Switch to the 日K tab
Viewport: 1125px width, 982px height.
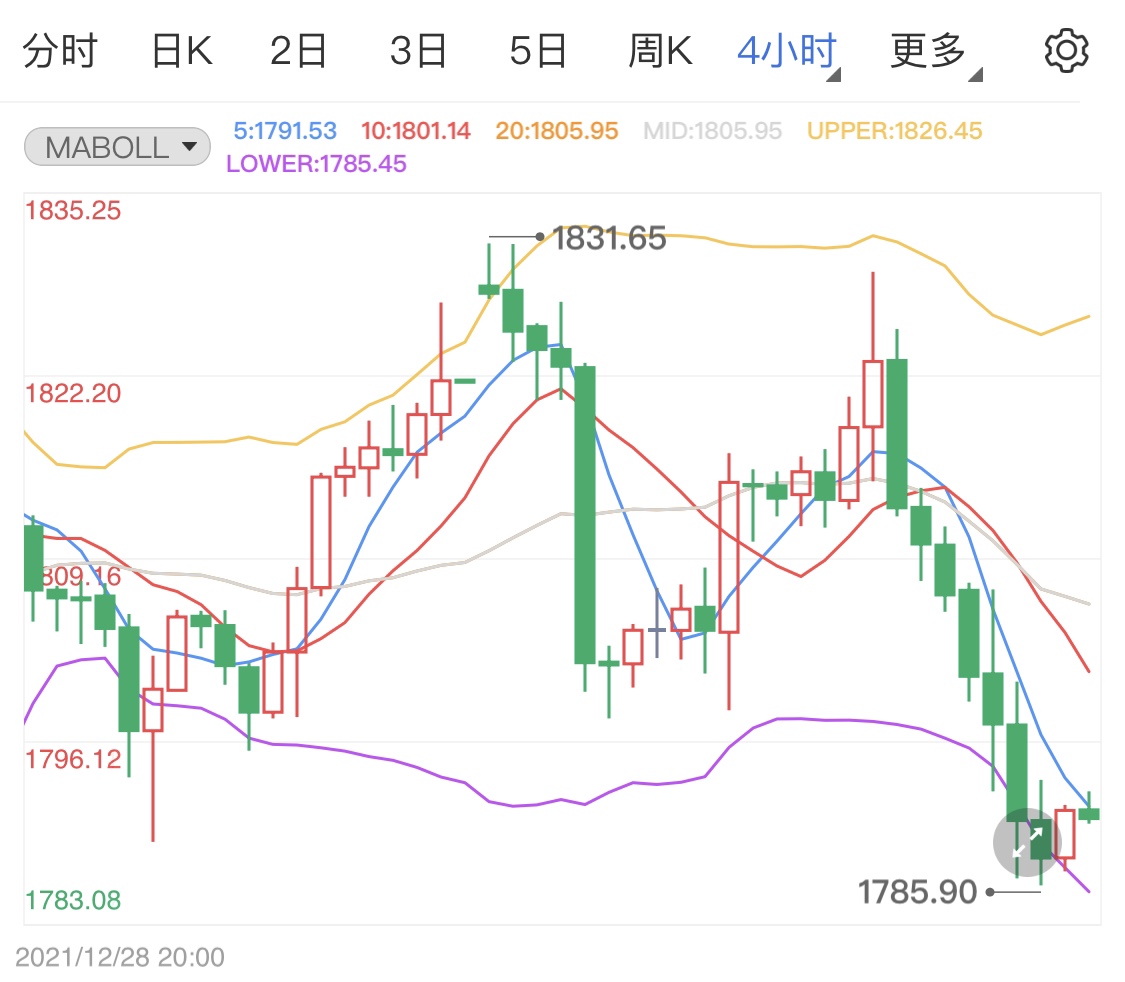tap(182, 51)
